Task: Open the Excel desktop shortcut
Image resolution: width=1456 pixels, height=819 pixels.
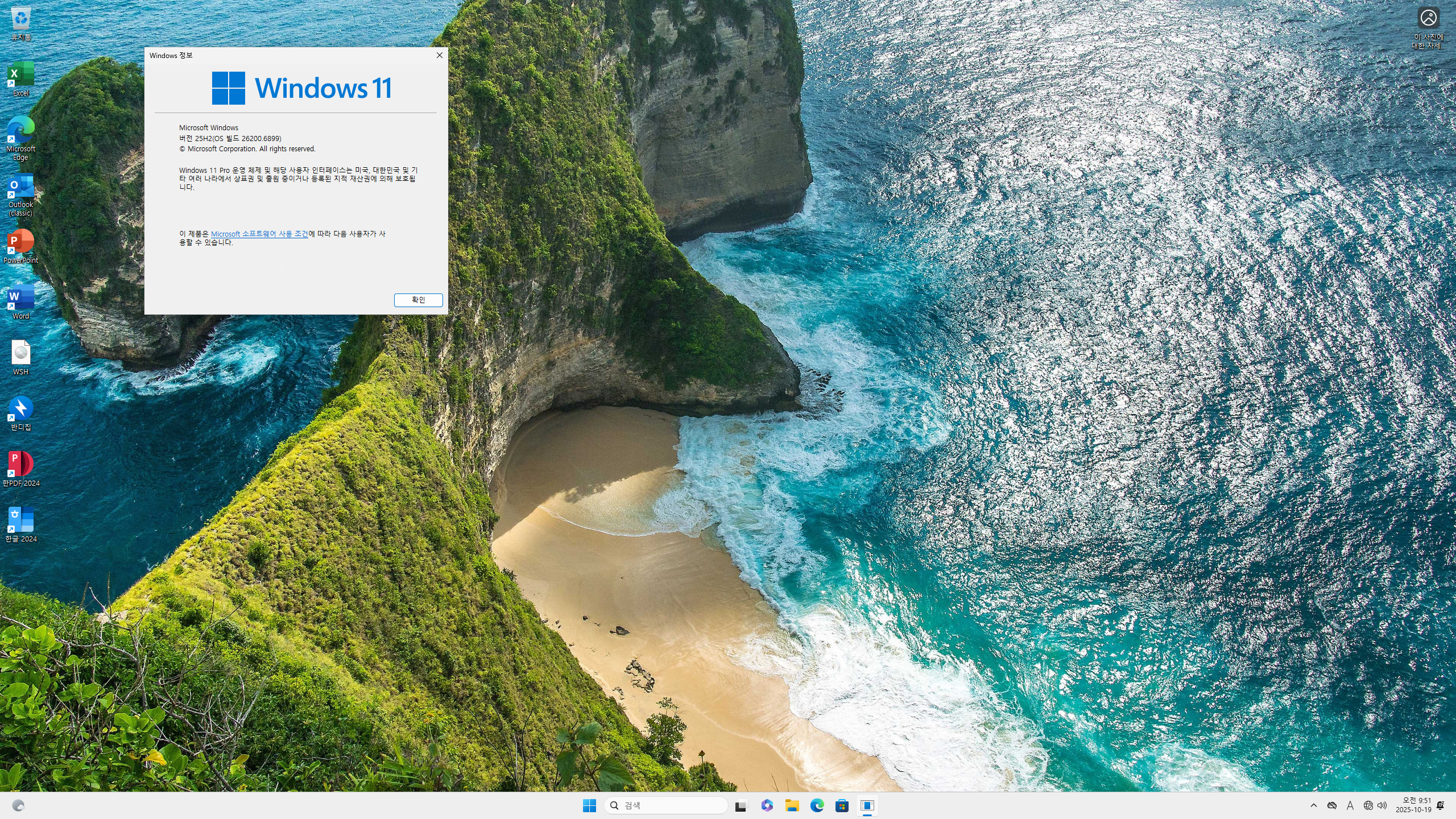Action: tap(20, 77)
